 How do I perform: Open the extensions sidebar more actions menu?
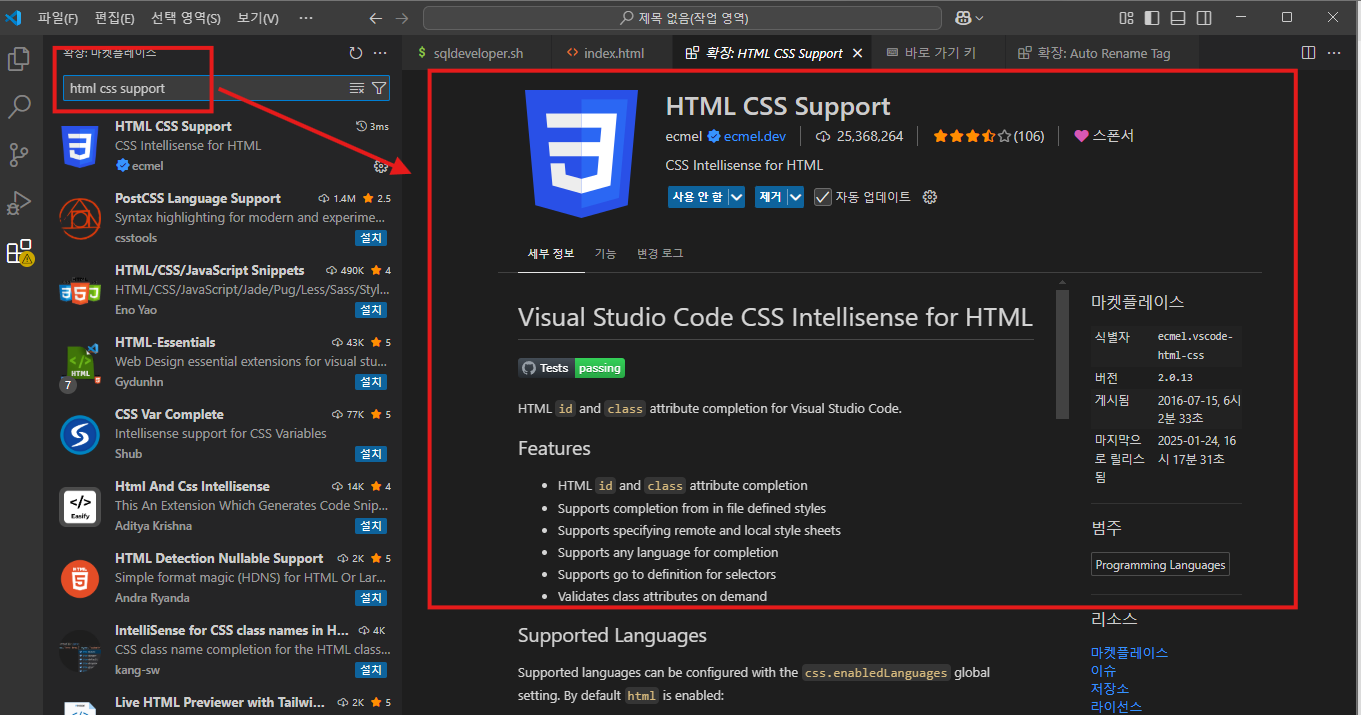(380, 53)
